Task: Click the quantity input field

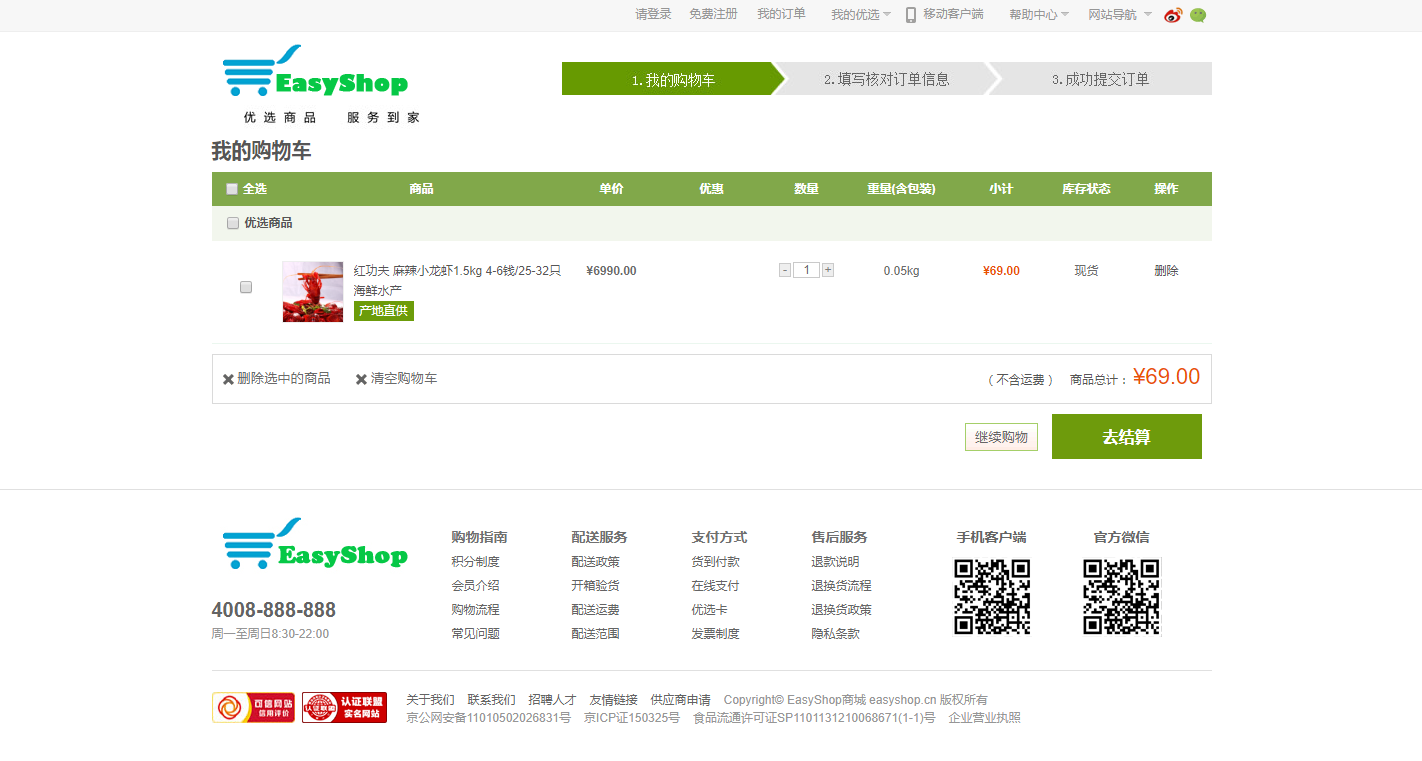Action: [806, 270]
